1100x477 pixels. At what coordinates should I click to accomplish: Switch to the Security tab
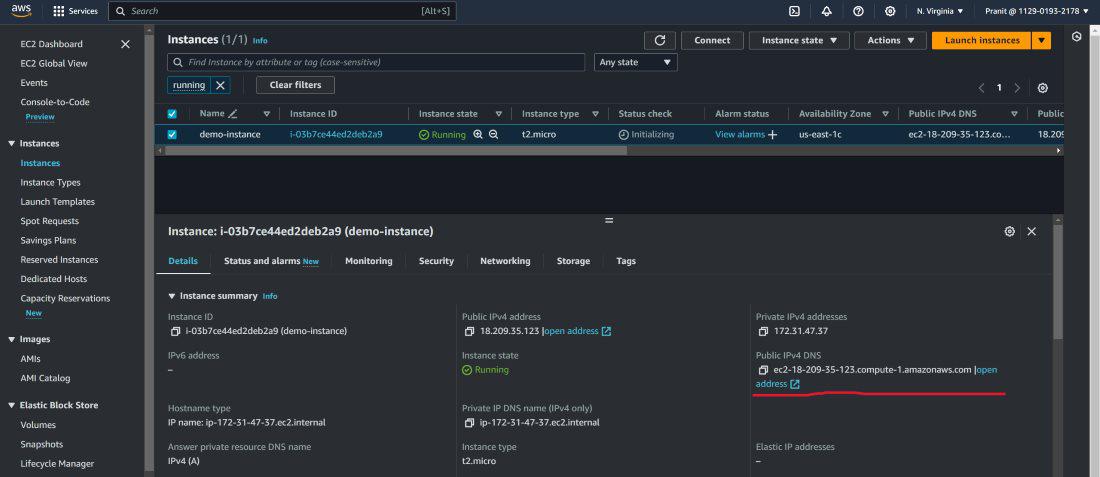pyautogui.click(x=436, y=261)
